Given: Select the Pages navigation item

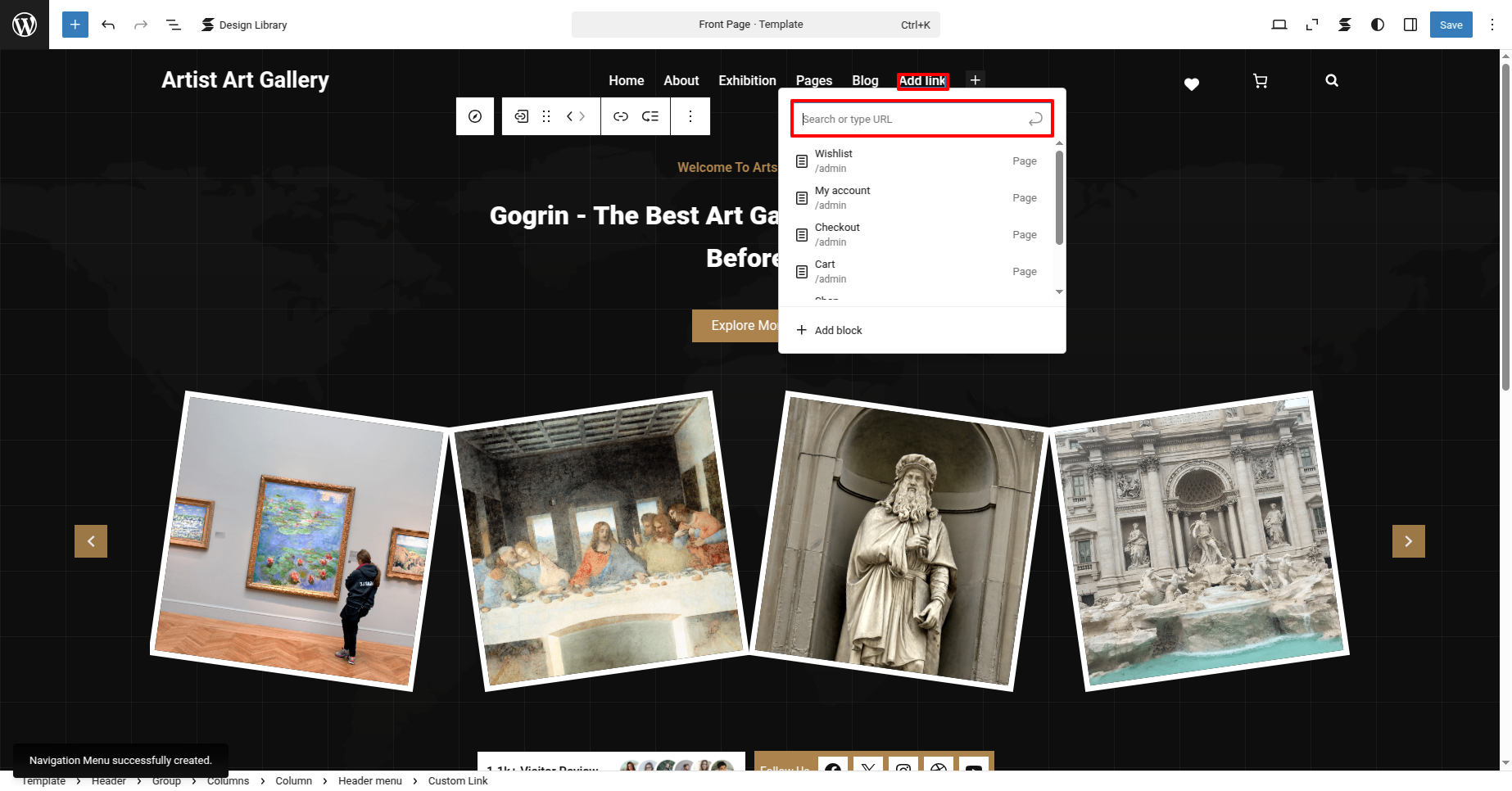Looking at the screenshot, I should [814, 80].
